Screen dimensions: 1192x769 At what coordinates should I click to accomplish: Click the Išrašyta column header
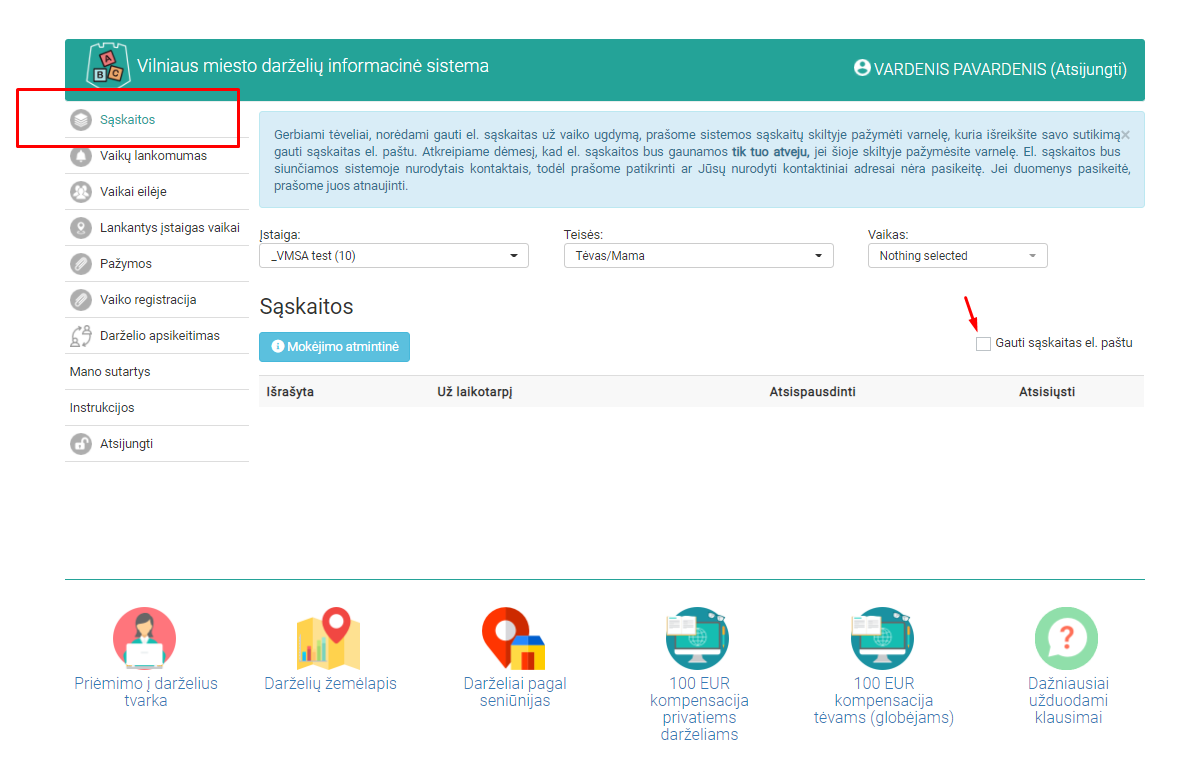point(290,392)
